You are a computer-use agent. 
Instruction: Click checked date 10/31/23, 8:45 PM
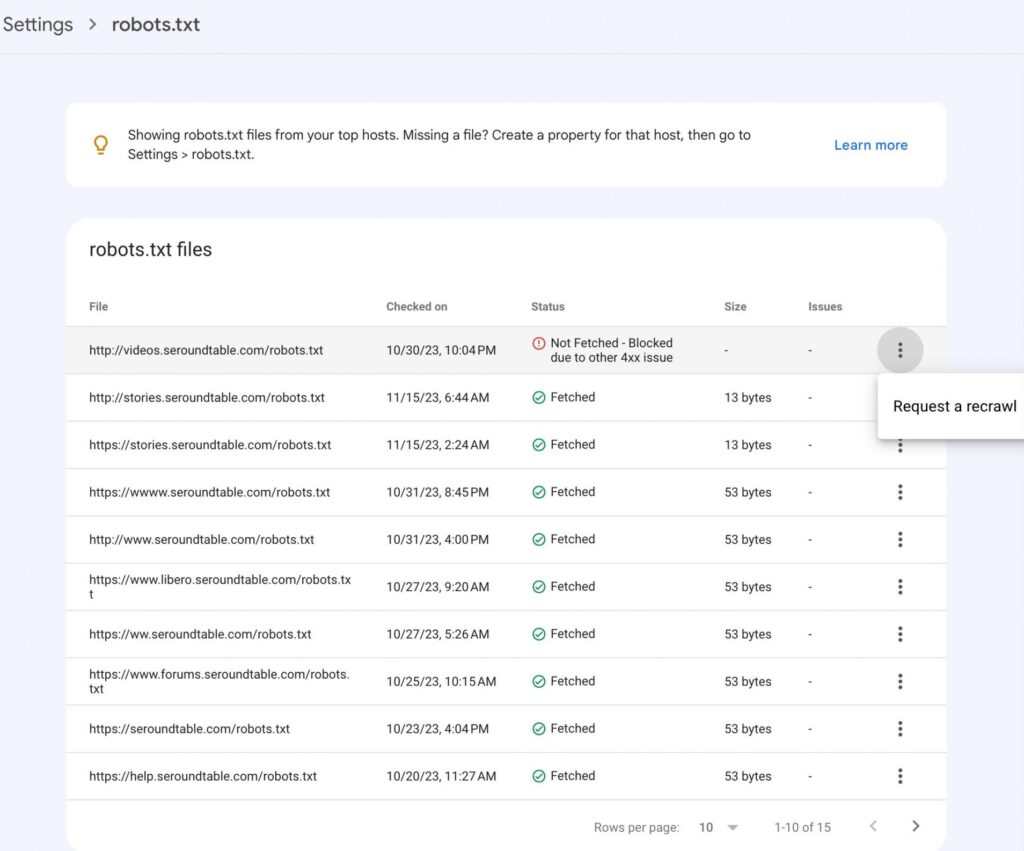click(x=438, y=492)
